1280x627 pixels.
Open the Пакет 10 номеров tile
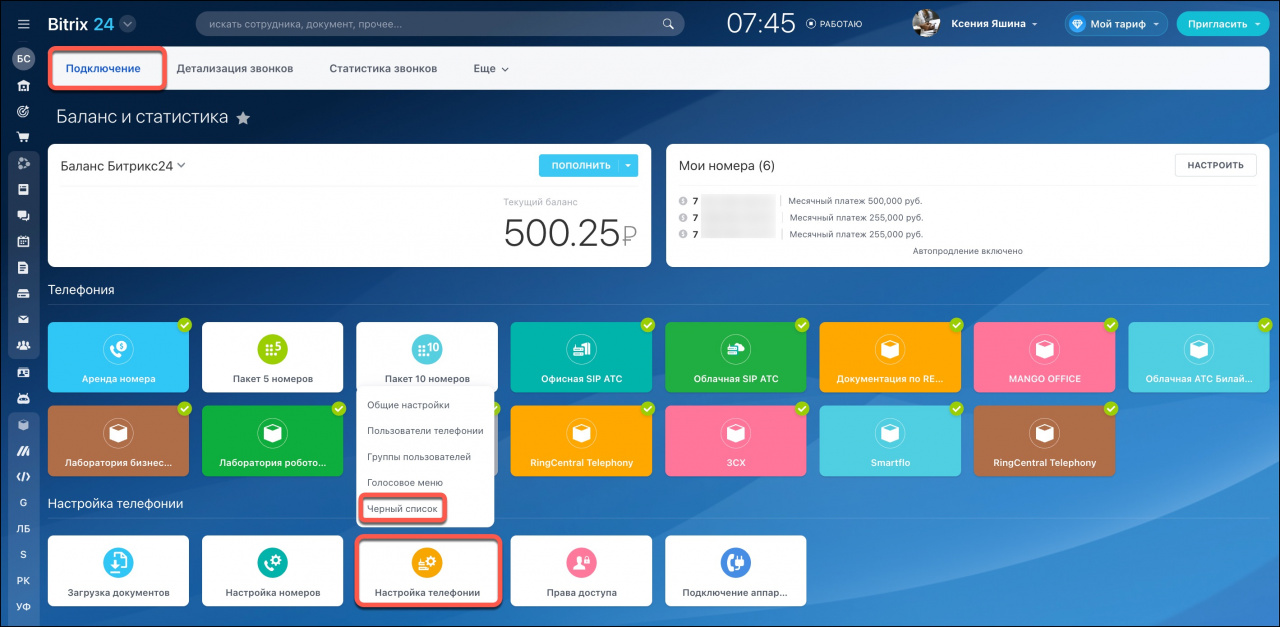point(427,357)
